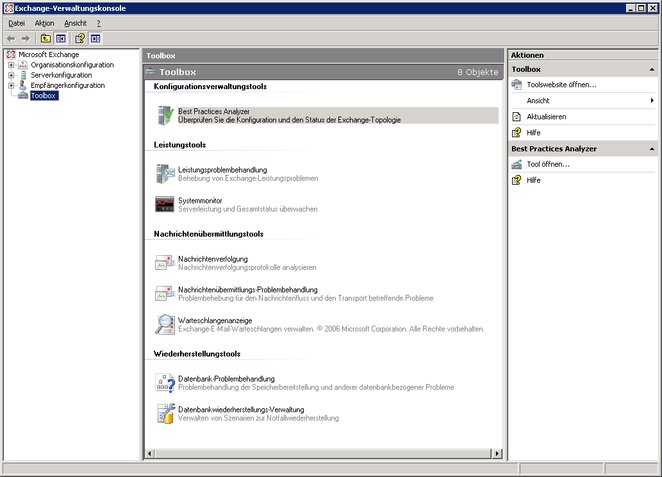Viewport: 662px width, 477px height.
Task: Click Hilfe under Best Practices Analyzer actions
Action: (x=533, y=181)
